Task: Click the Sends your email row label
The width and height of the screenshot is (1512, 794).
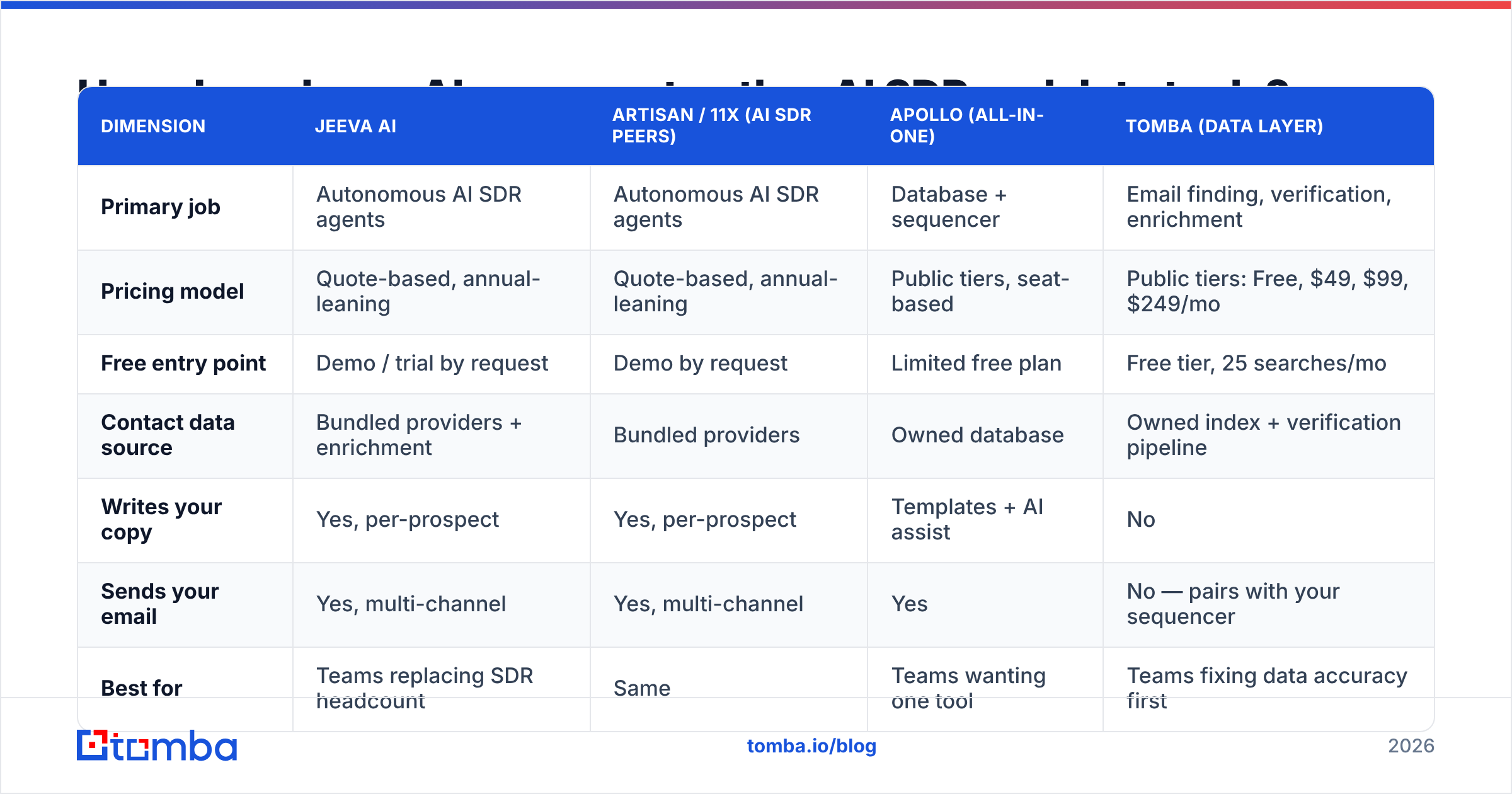Action: pos(159,604)
